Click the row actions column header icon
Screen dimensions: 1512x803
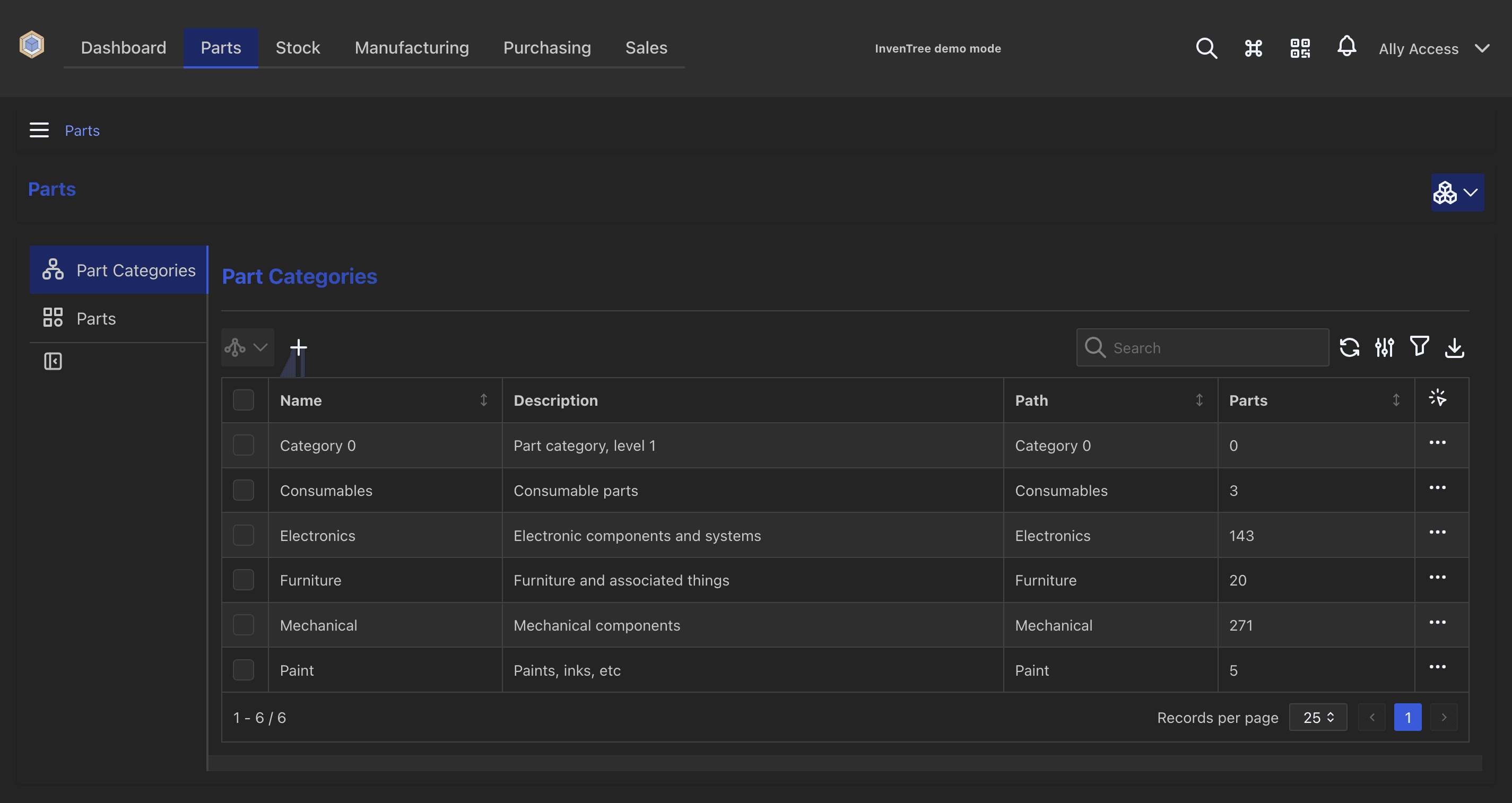click(1437, 398)
